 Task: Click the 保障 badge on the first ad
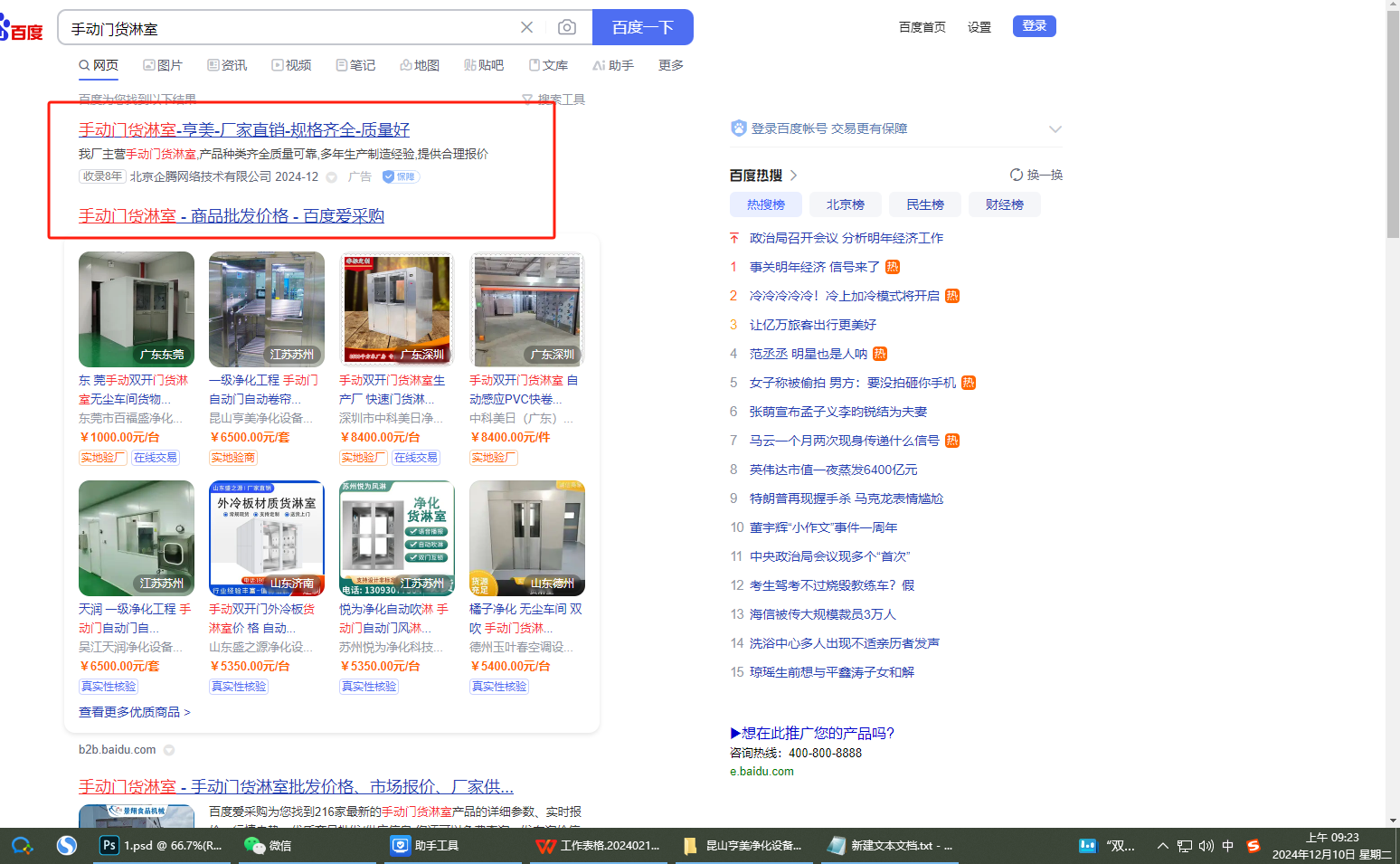click(x=400, y=176)
